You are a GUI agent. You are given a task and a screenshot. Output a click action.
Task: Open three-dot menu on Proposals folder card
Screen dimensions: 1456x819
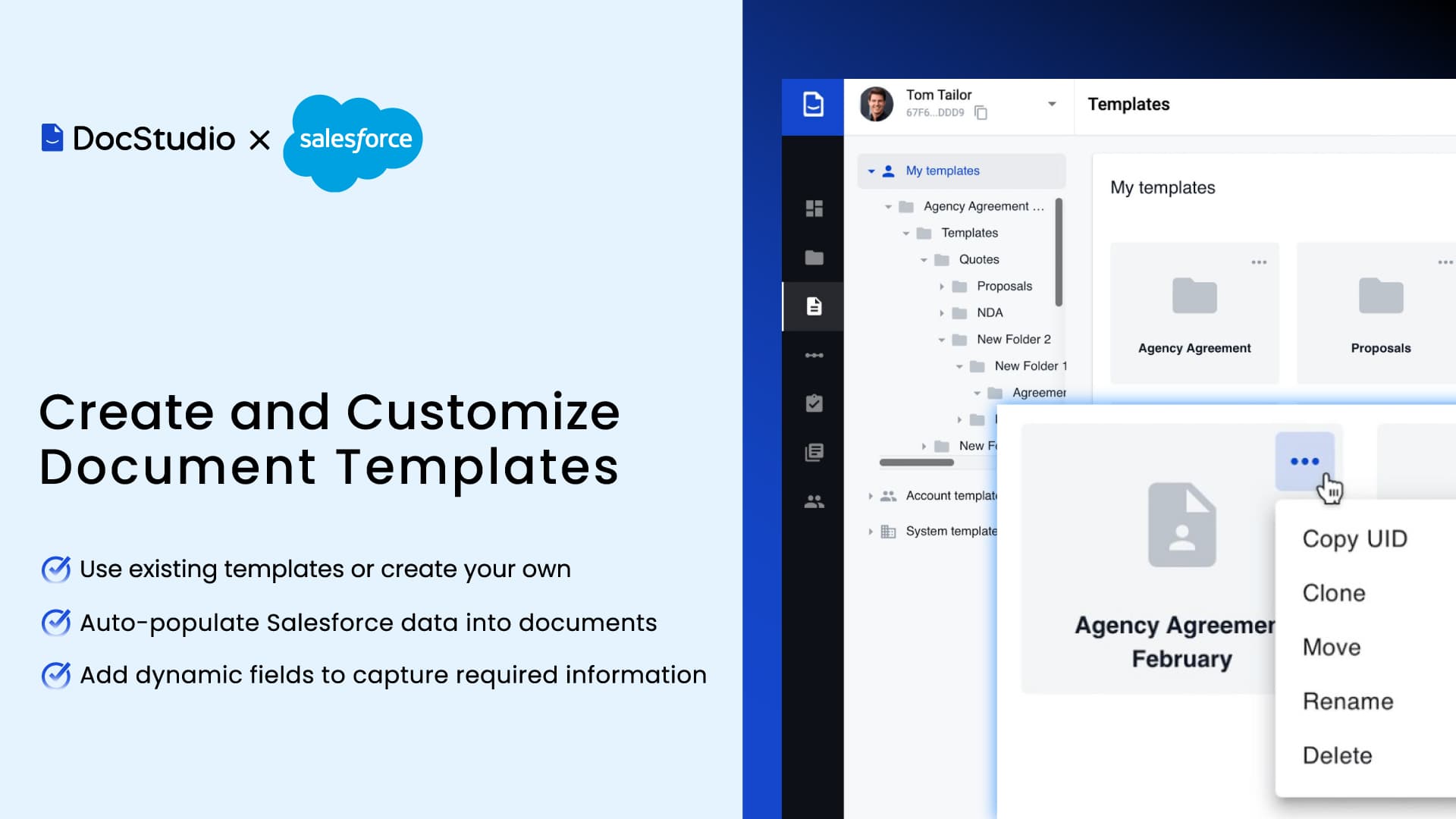1445,262
